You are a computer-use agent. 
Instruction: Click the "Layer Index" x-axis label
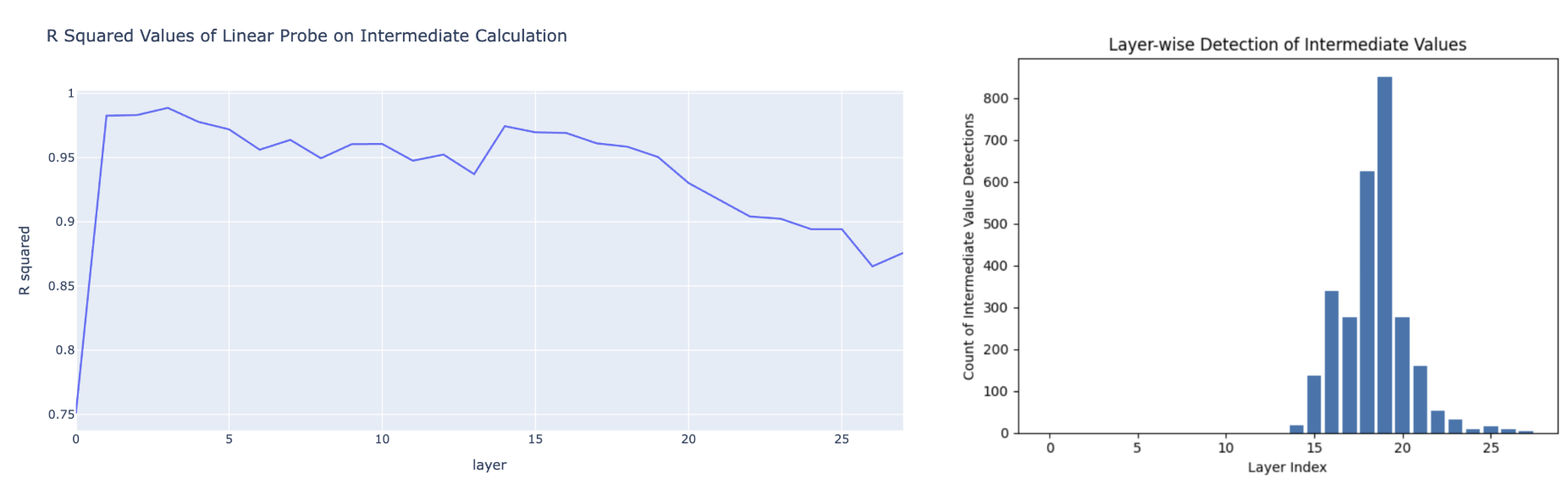point(1287,467)
